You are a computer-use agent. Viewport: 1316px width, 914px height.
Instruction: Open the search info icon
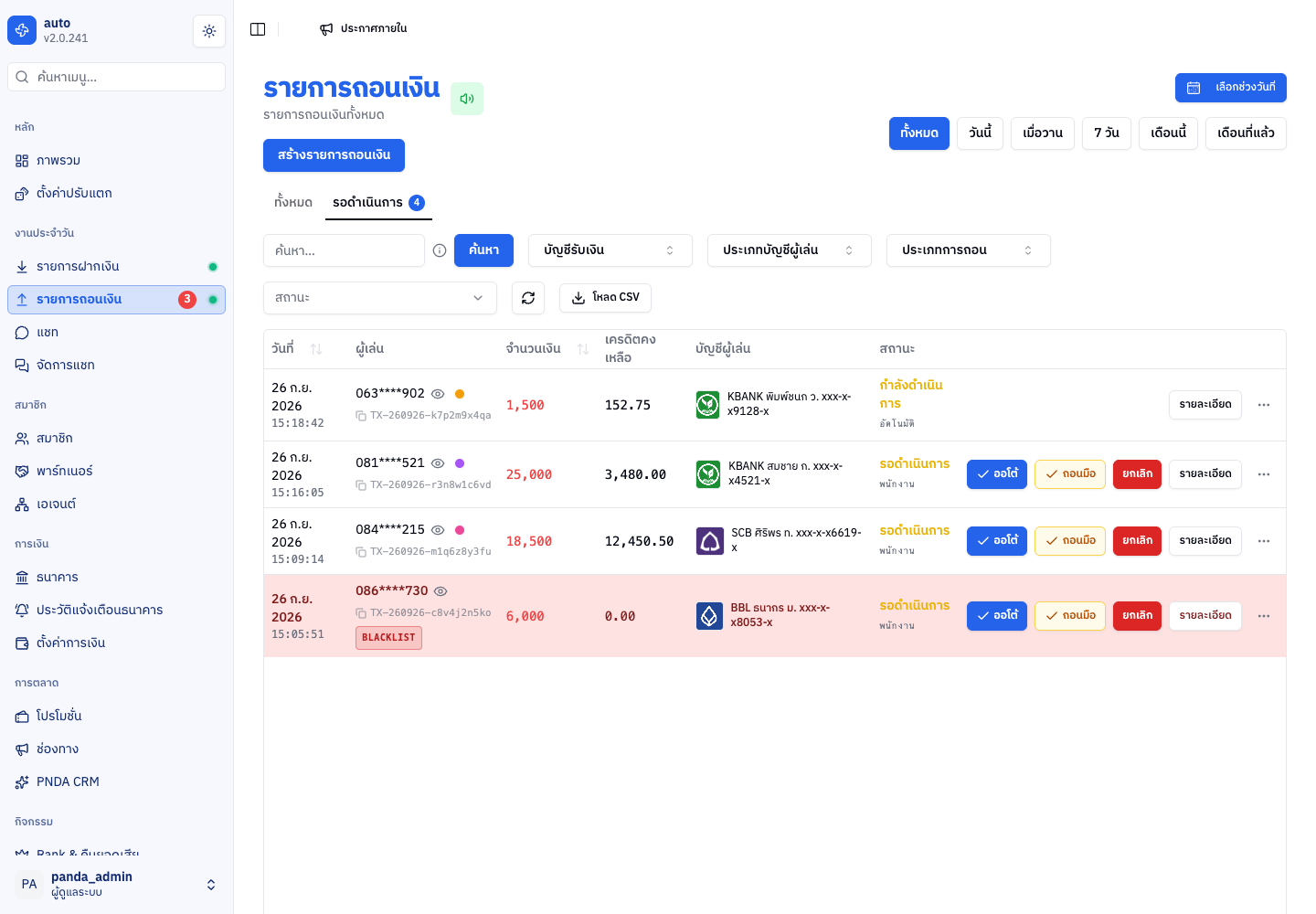coord(440,250)
